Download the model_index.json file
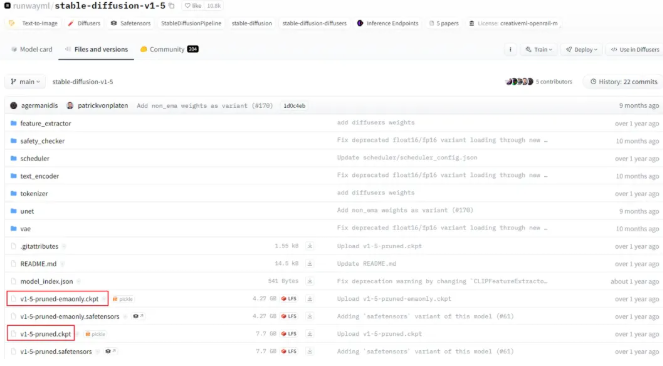663x366 pixels. point(310,281)
